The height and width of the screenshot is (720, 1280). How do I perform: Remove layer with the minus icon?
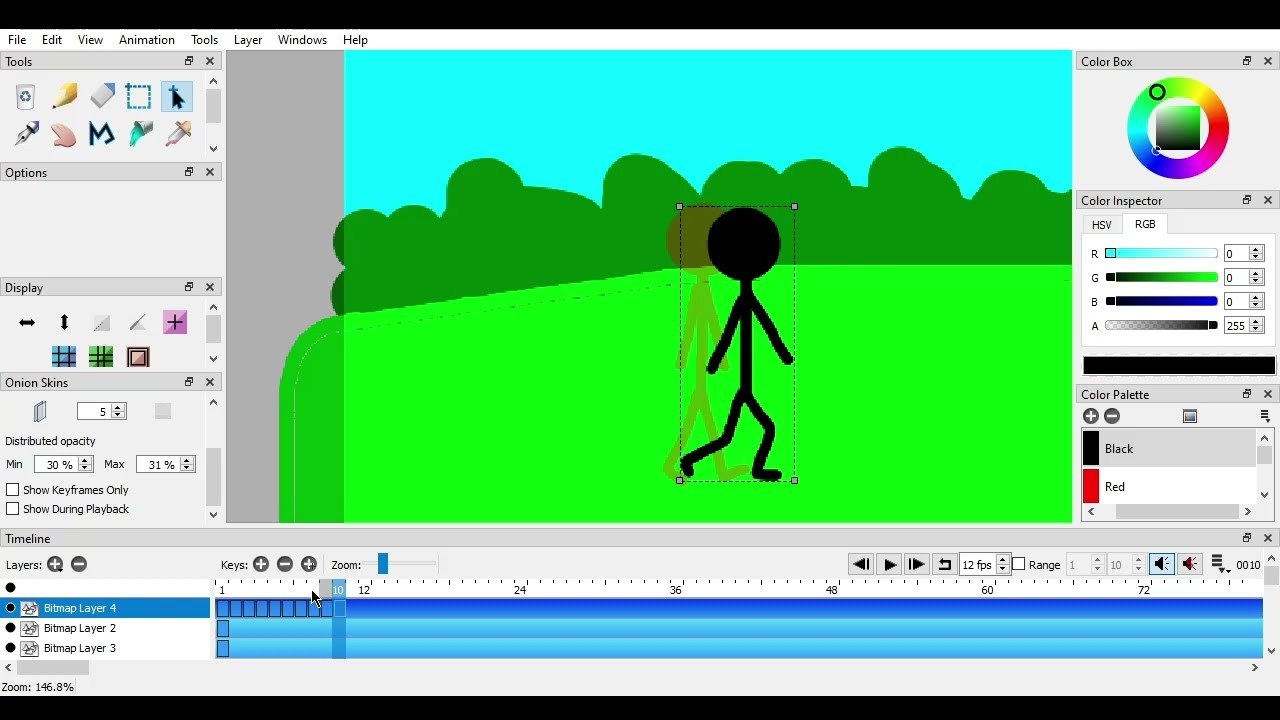click(79, 565)
